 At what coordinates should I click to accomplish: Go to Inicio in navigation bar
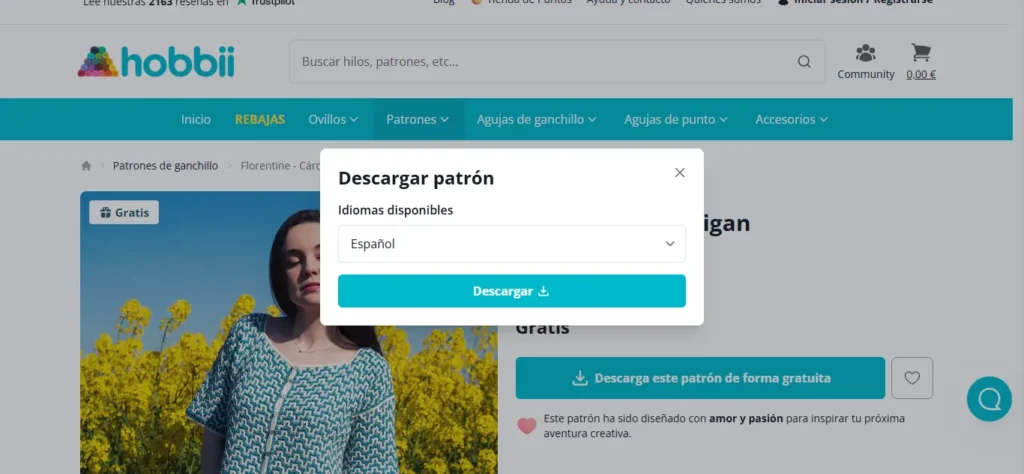point(196,119)
